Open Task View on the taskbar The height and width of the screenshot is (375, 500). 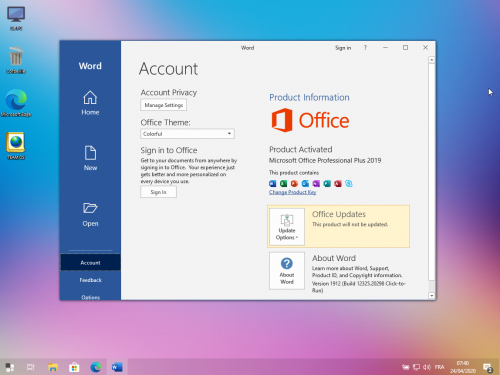click(31, 367)
